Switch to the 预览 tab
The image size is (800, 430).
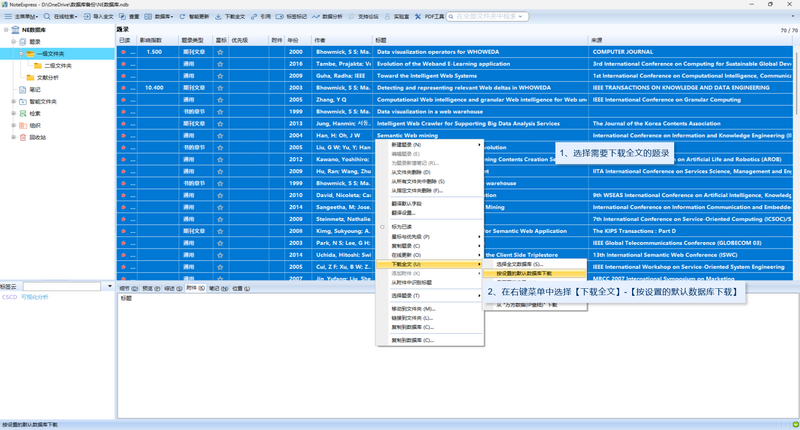(151, 289)
